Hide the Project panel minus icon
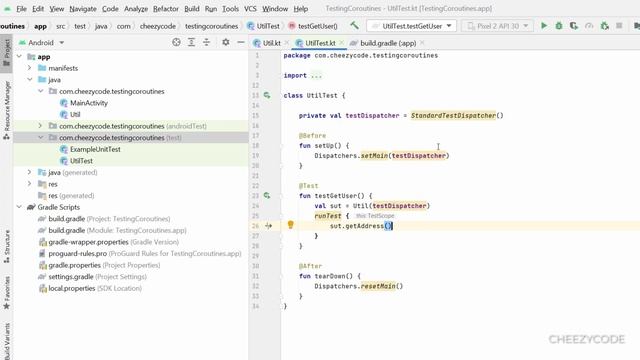640x360 pixels. coord(241,42)
